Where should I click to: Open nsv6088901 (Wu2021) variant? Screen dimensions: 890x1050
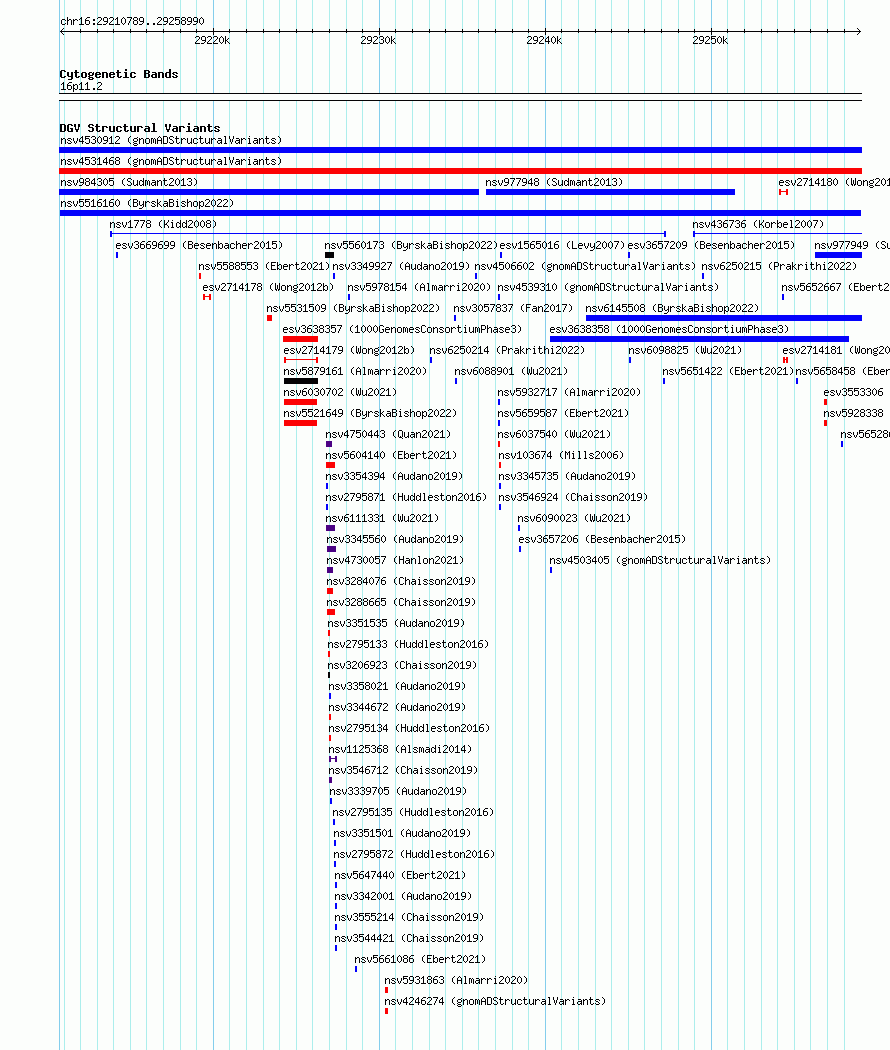(511, 371)
